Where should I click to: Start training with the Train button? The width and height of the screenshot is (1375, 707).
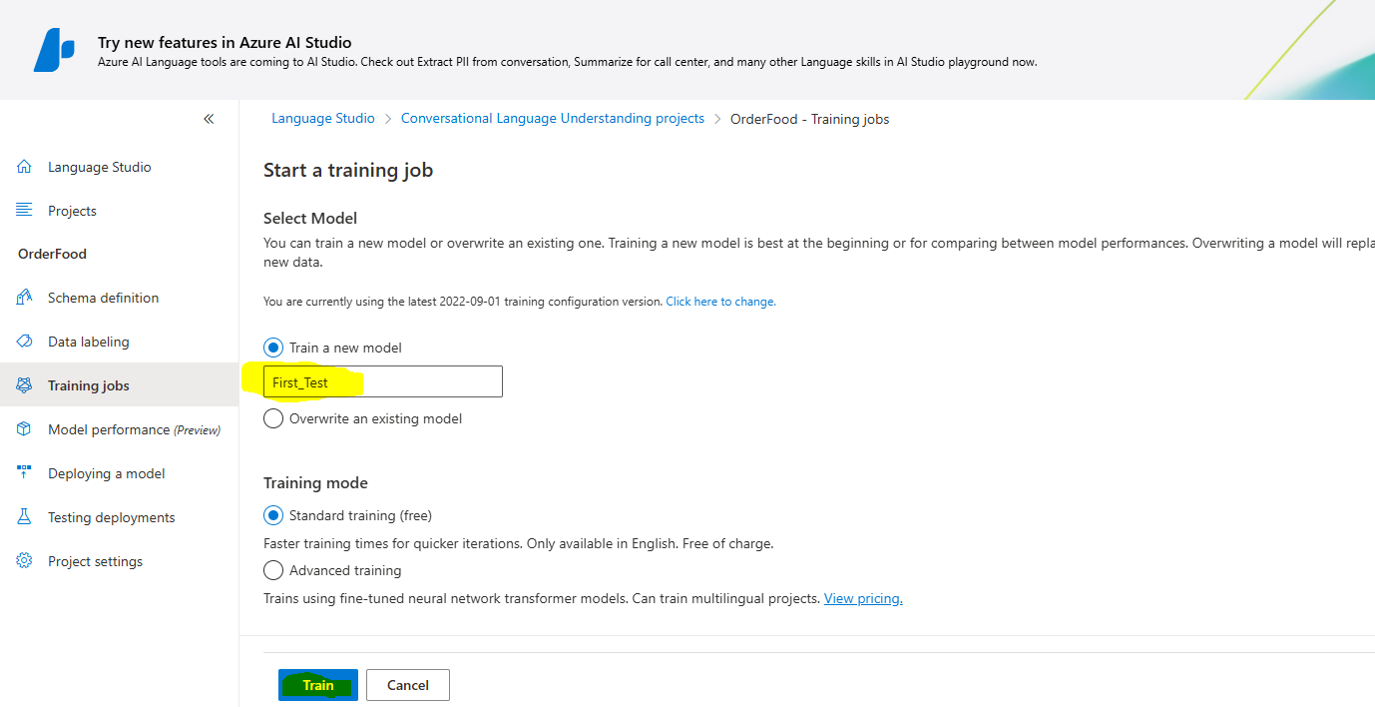pyautogui.click(x=318, y=685)
